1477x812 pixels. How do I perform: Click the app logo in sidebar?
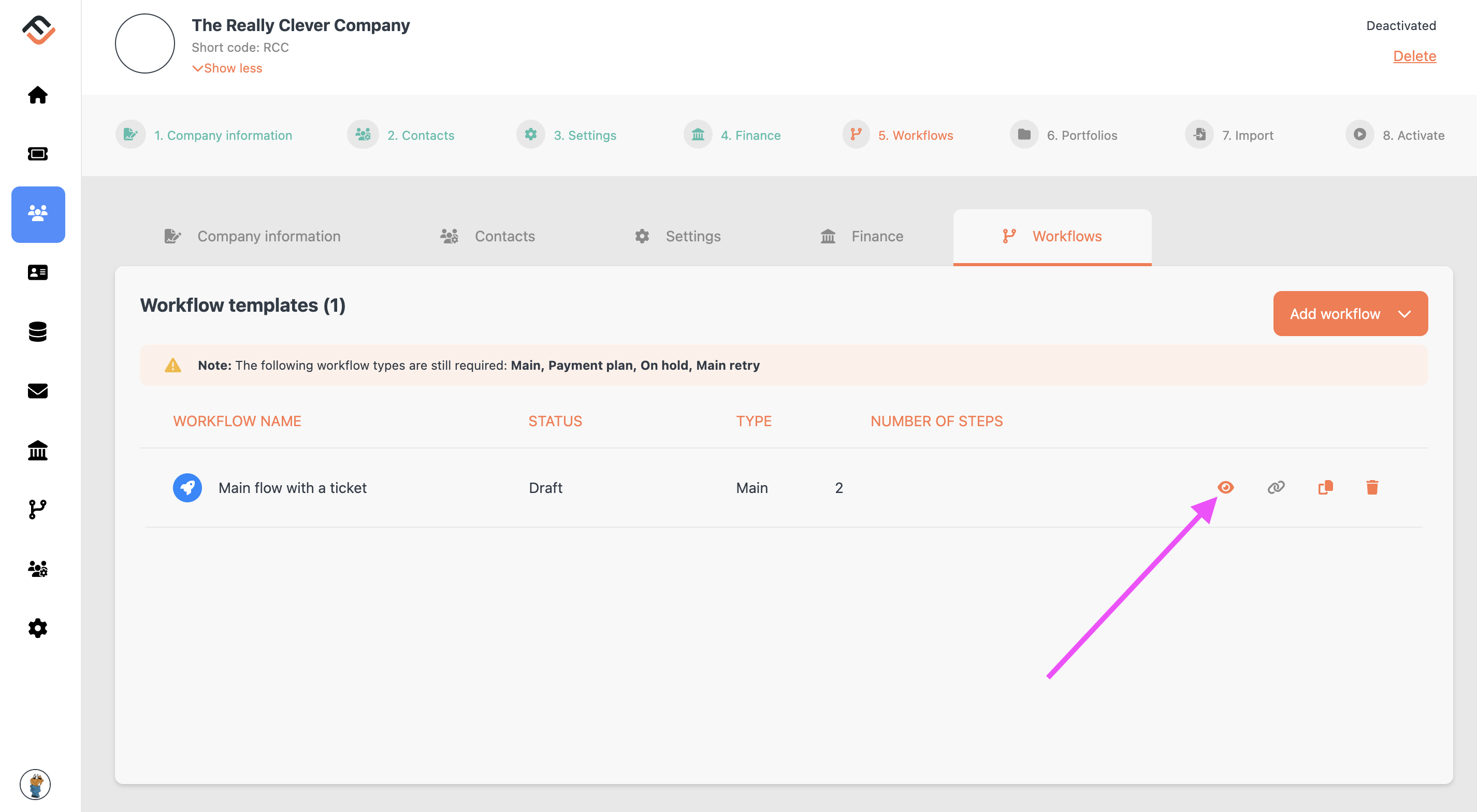click(x=38, y=30)
